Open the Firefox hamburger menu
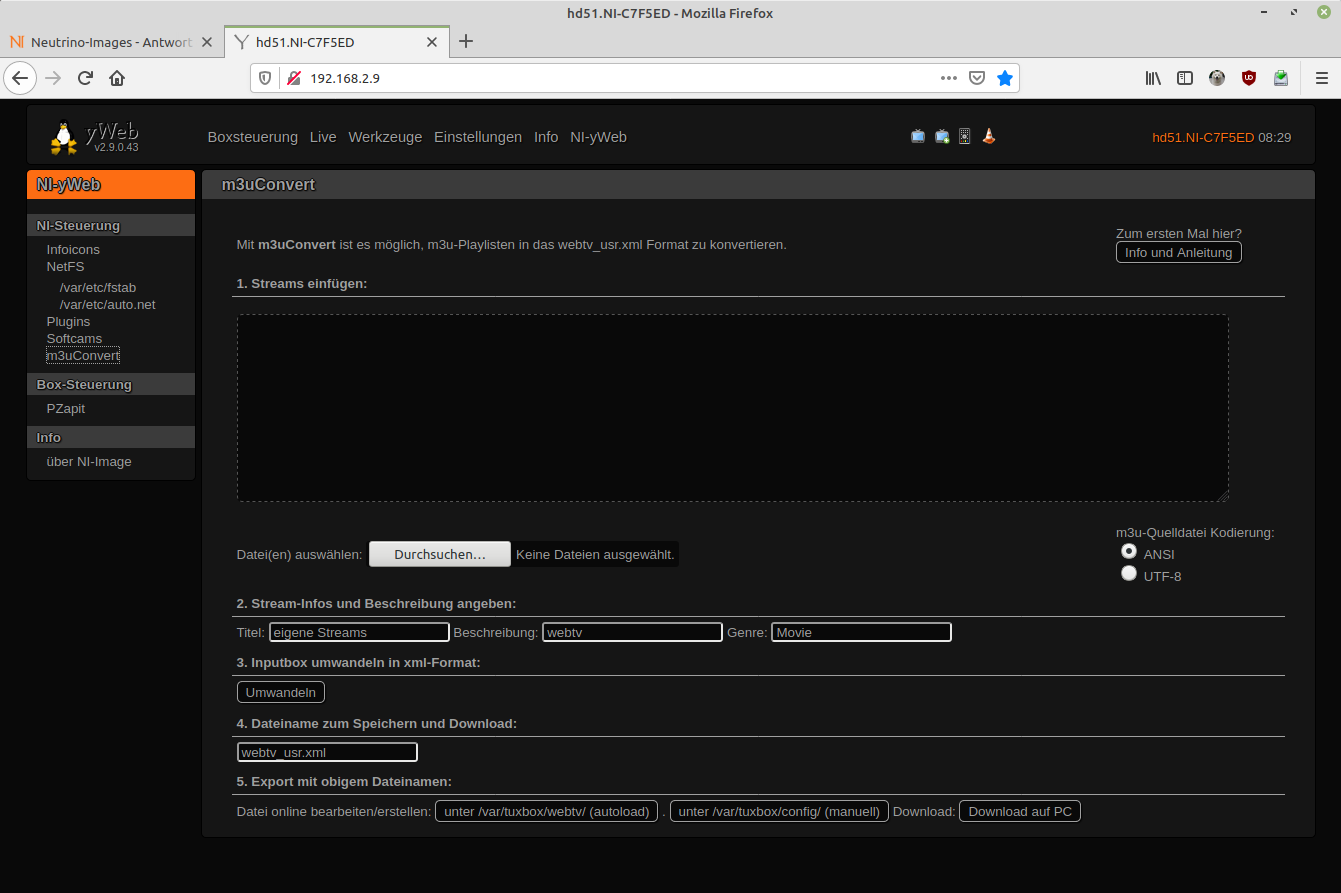The image size is (1341, 893). point(1322,78)
